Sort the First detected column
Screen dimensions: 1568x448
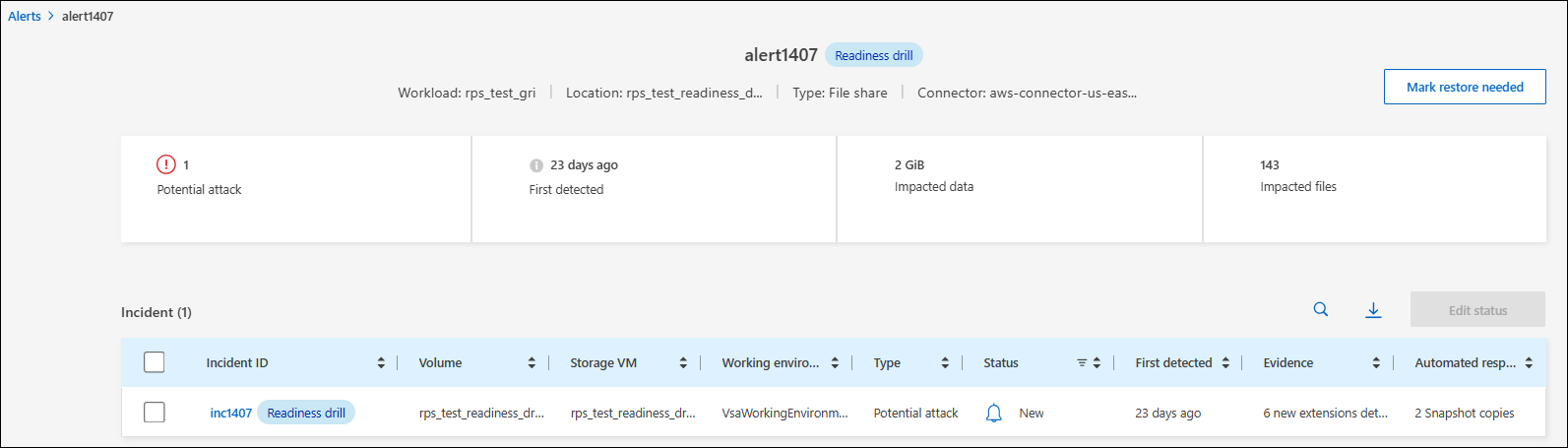1225,363
